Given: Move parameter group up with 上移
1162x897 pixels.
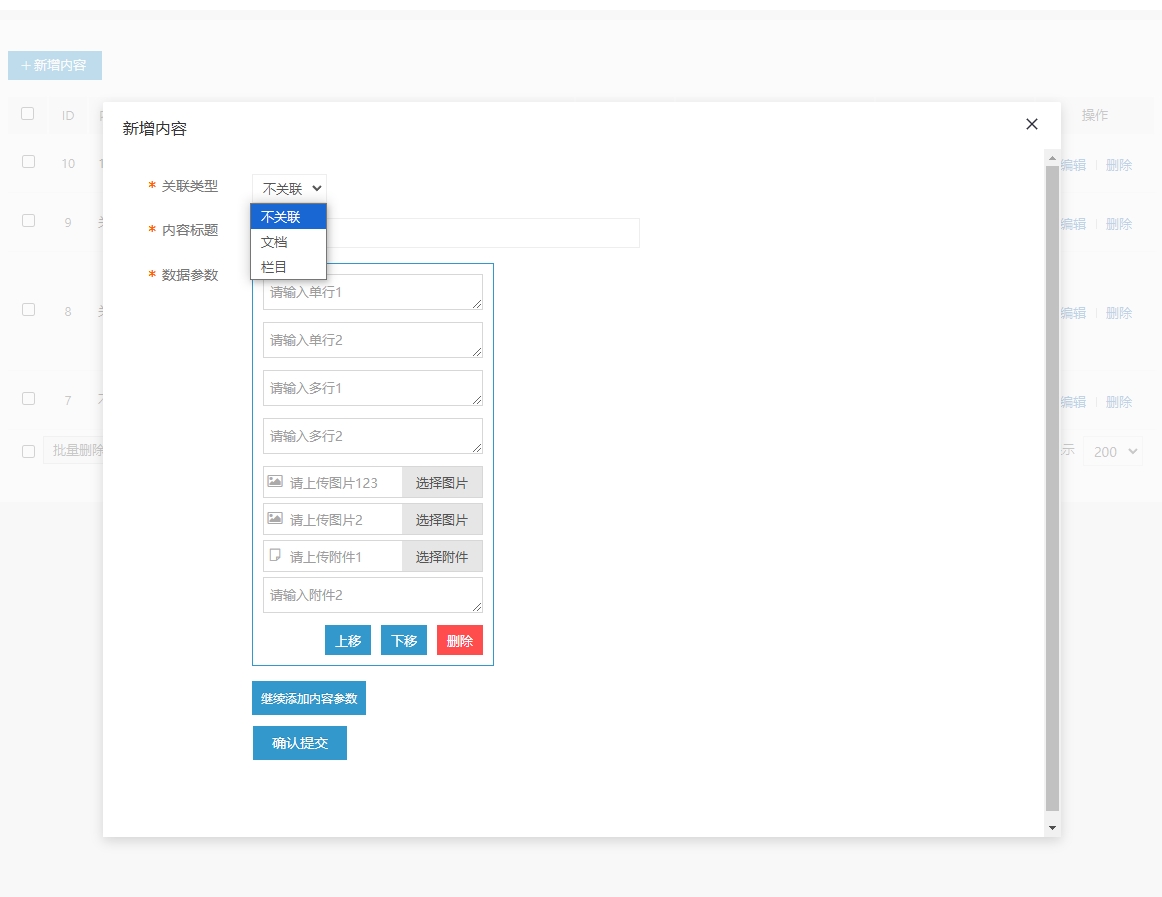Looking at the screenshot, I should click(x=348, y=641).
